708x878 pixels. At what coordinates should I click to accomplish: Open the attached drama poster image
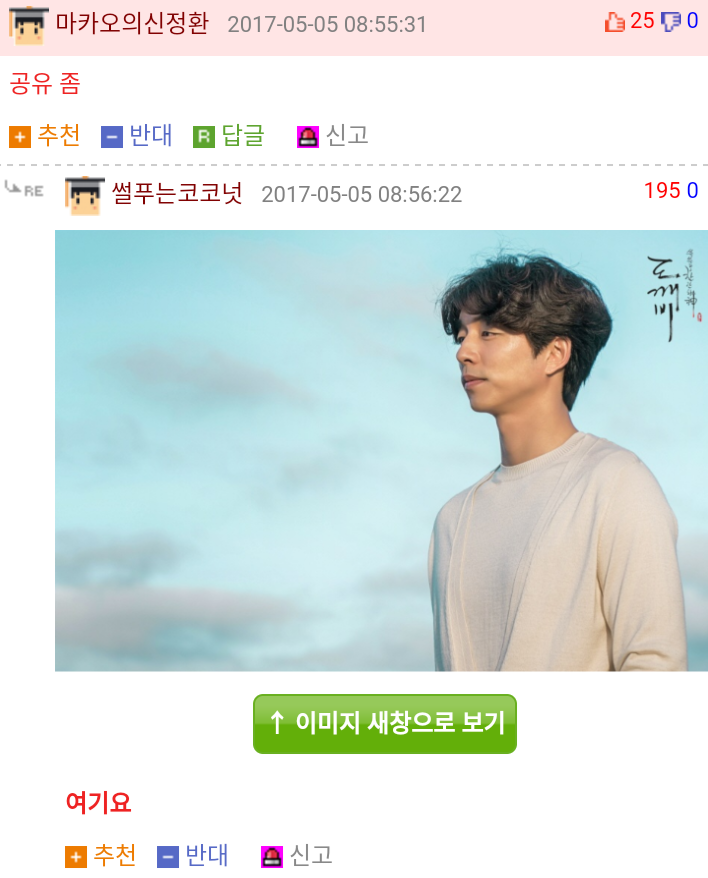(381, 450)
